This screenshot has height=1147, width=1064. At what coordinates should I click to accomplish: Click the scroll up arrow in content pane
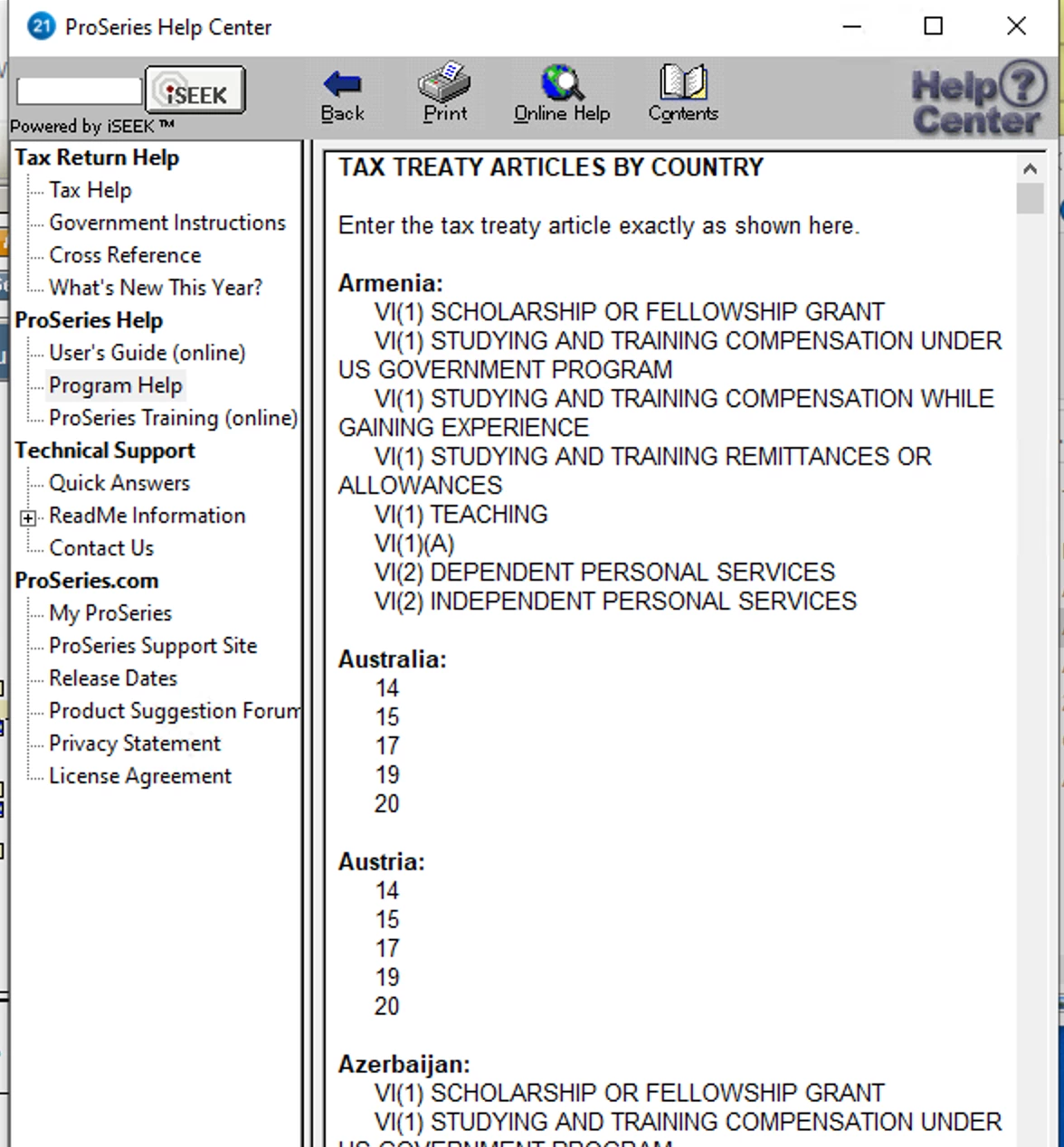pyautogui.click(x=1030, y=168)
